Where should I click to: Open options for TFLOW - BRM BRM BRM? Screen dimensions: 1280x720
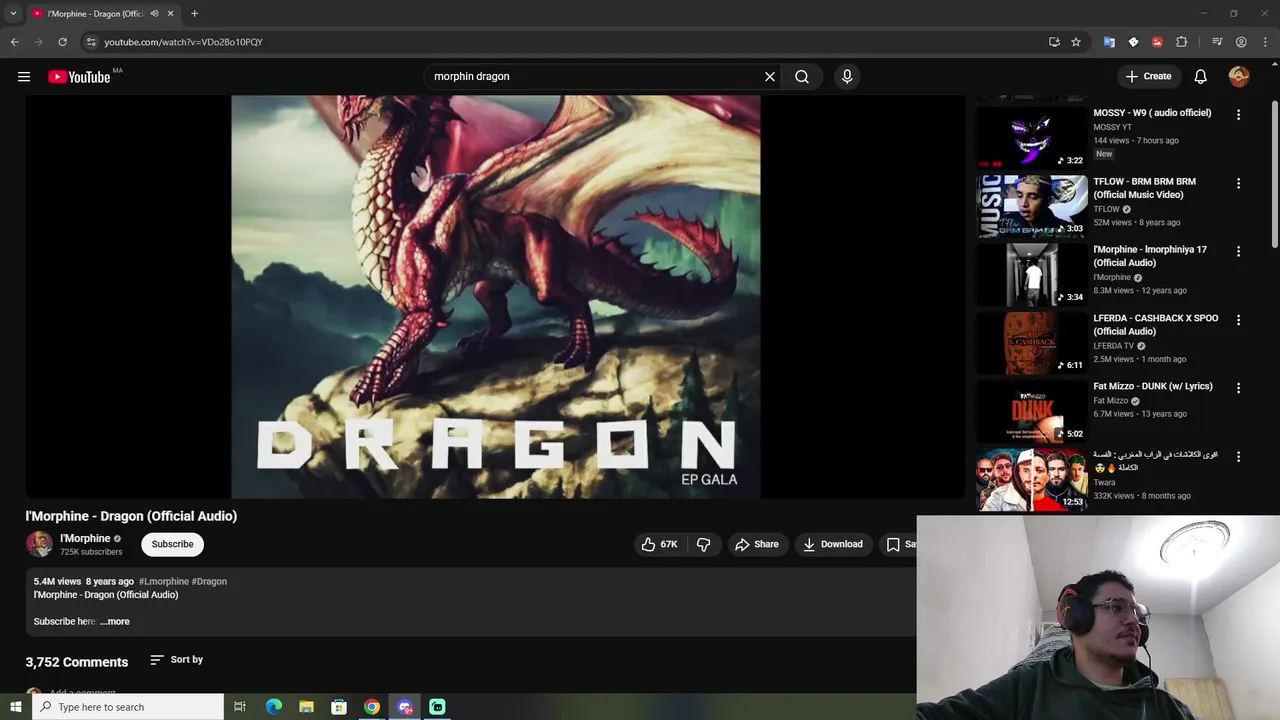pyautogui.click(x=1238, y=184)
